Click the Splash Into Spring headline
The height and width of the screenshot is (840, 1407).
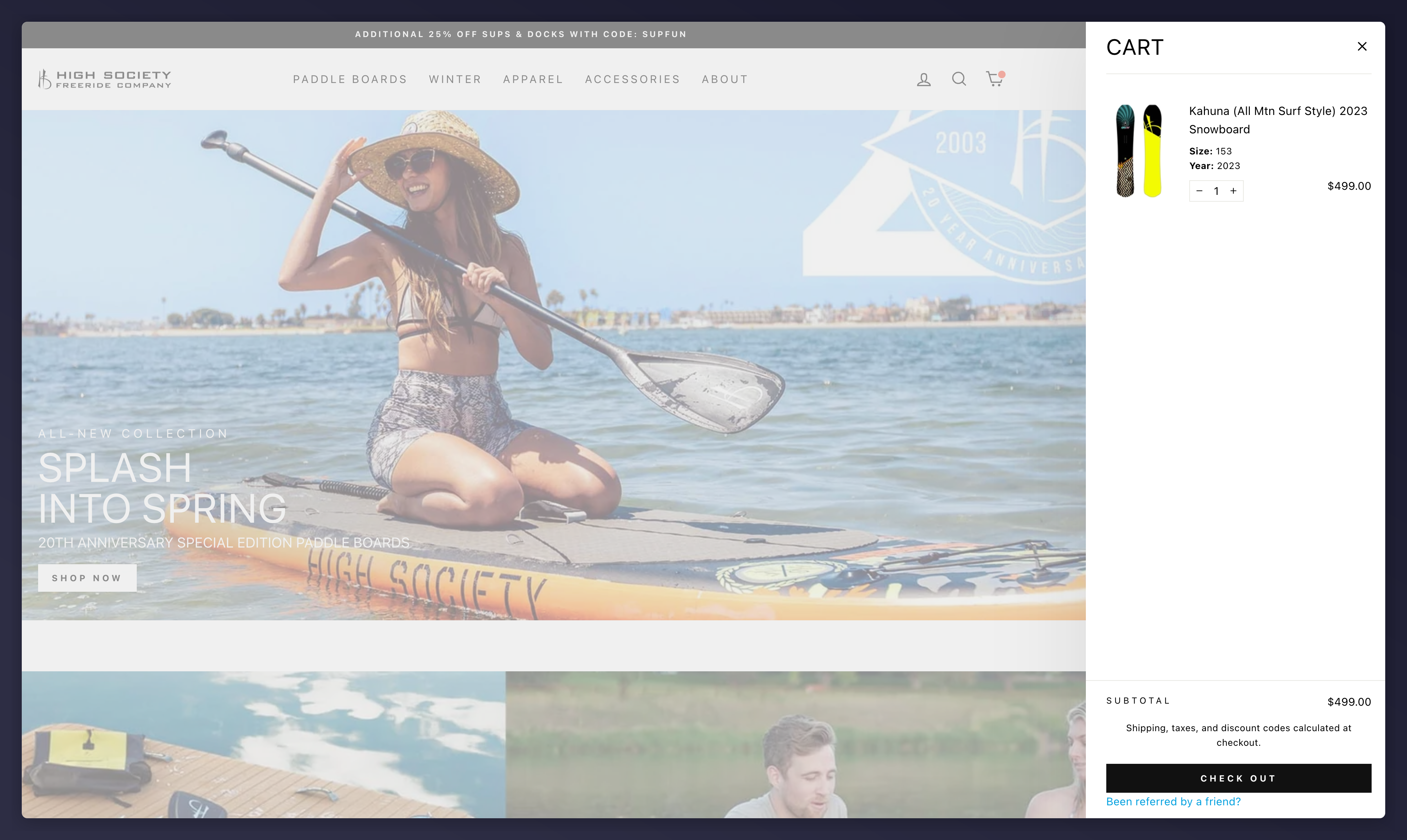[163, 488]
